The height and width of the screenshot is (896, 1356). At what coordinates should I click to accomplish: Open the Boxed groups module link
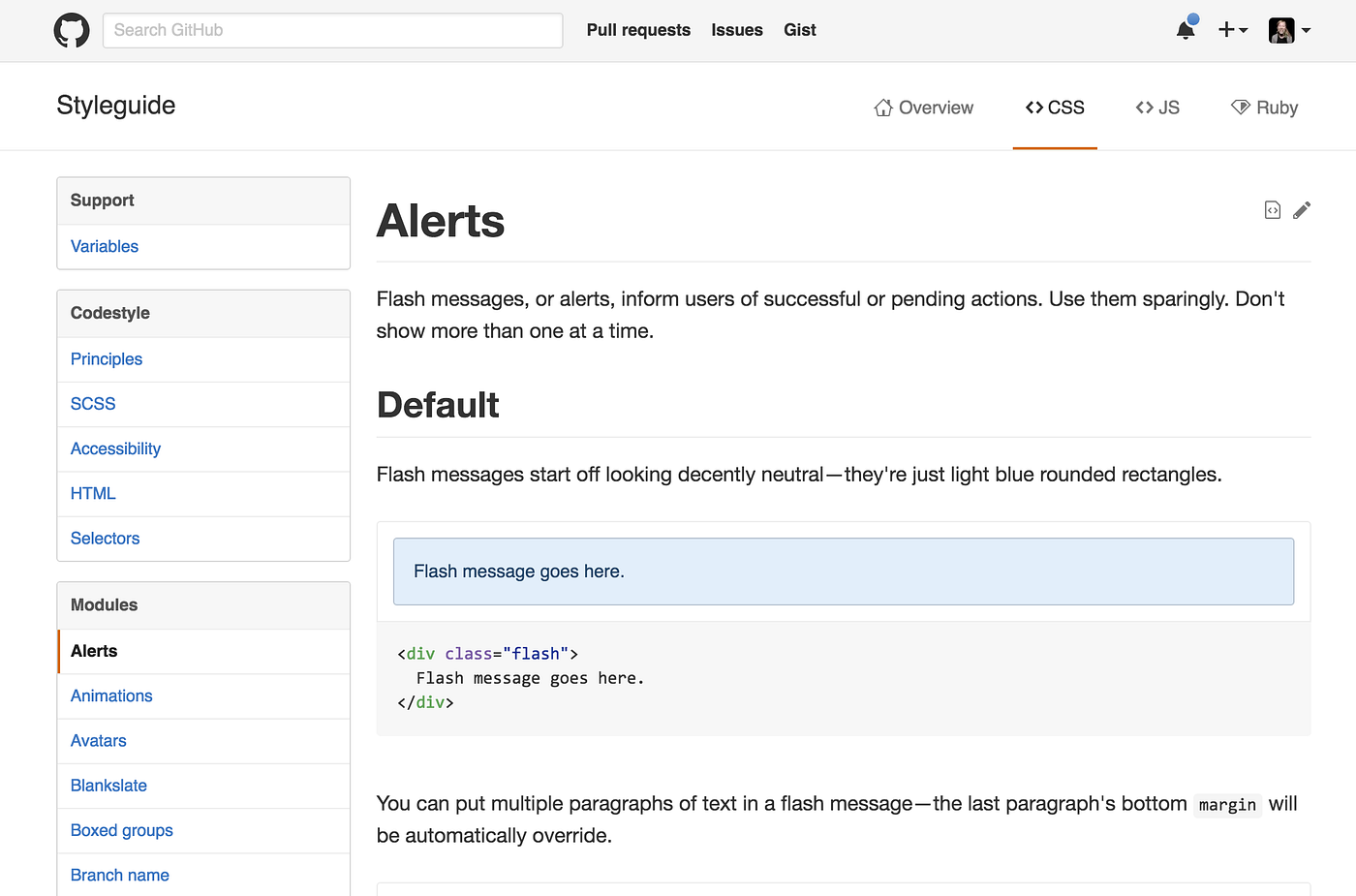[122, 830]
